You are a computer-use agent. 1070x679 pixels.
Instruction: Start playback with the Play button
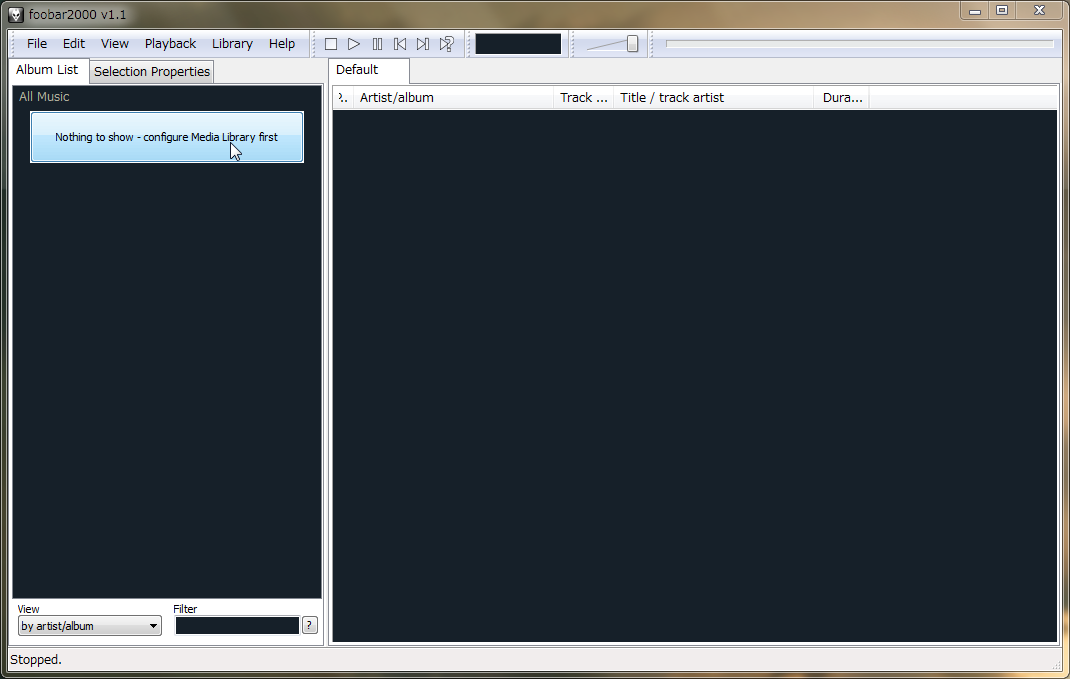point(353,44)
